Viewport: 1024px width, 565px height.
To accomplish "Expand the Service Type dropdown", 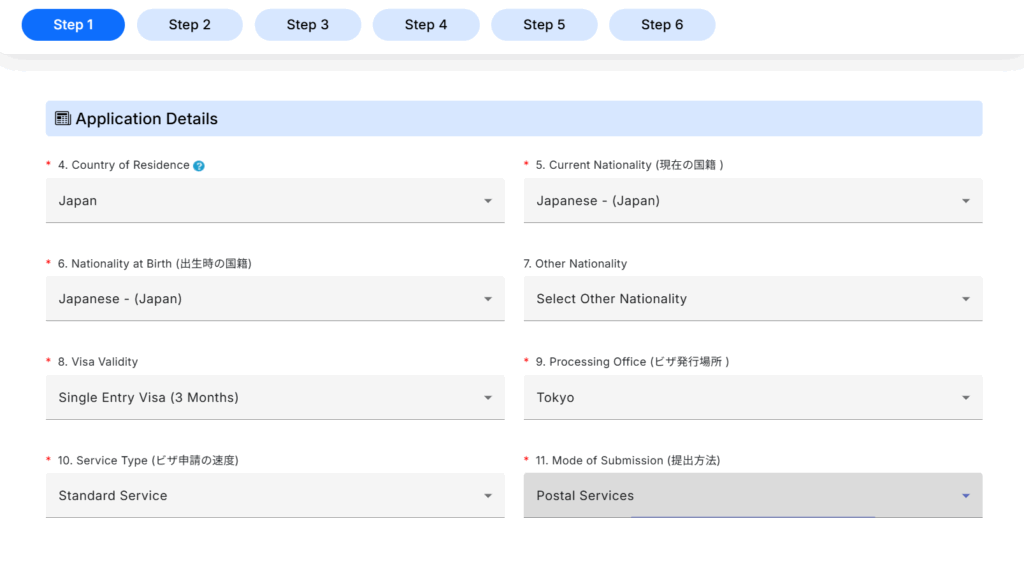I will pyautogui.click(x=275, y=496).
